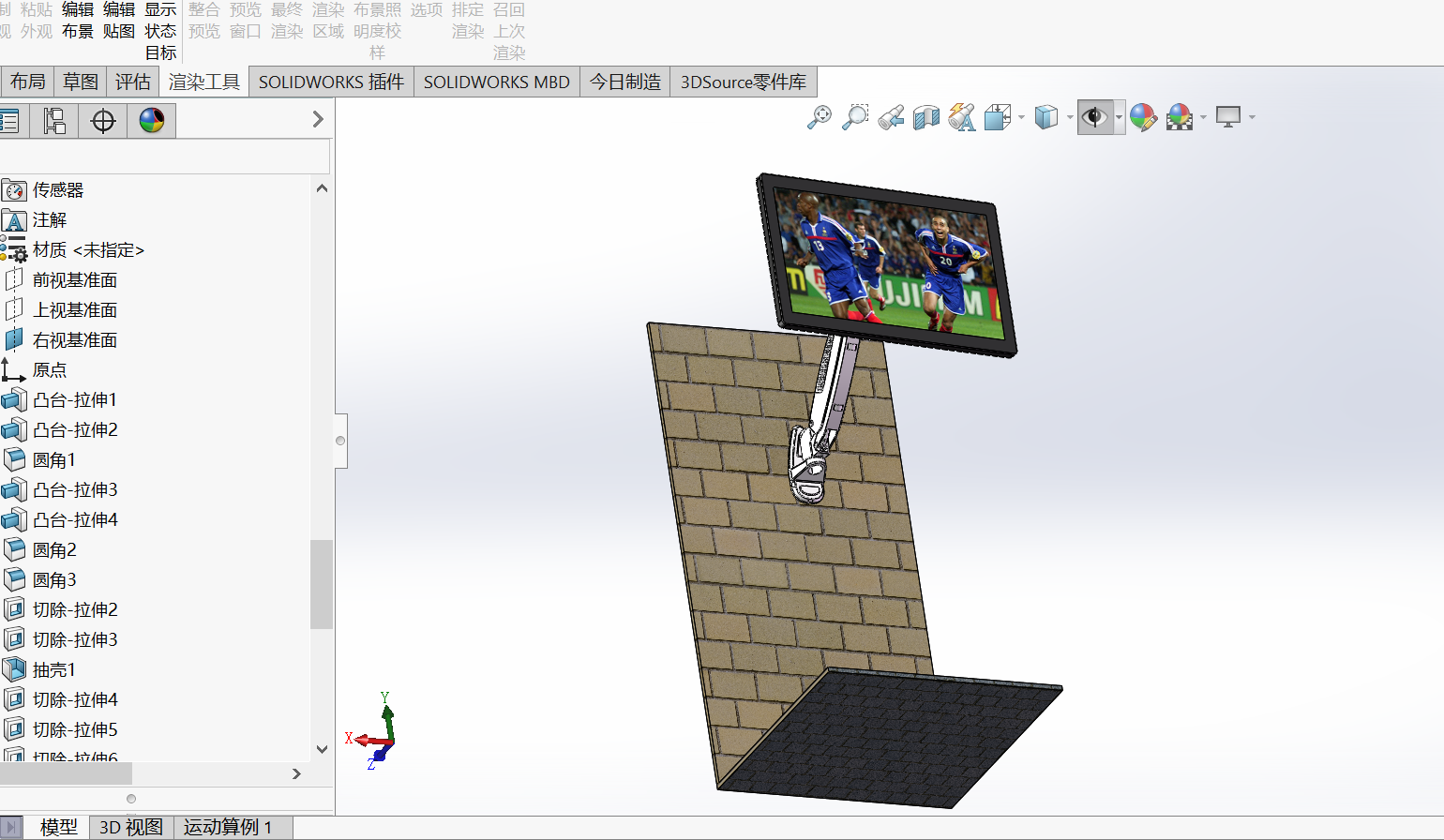Select the 抽壳1 shell feature
This screenshot has height=840, width=1444.
coord(39,670)
